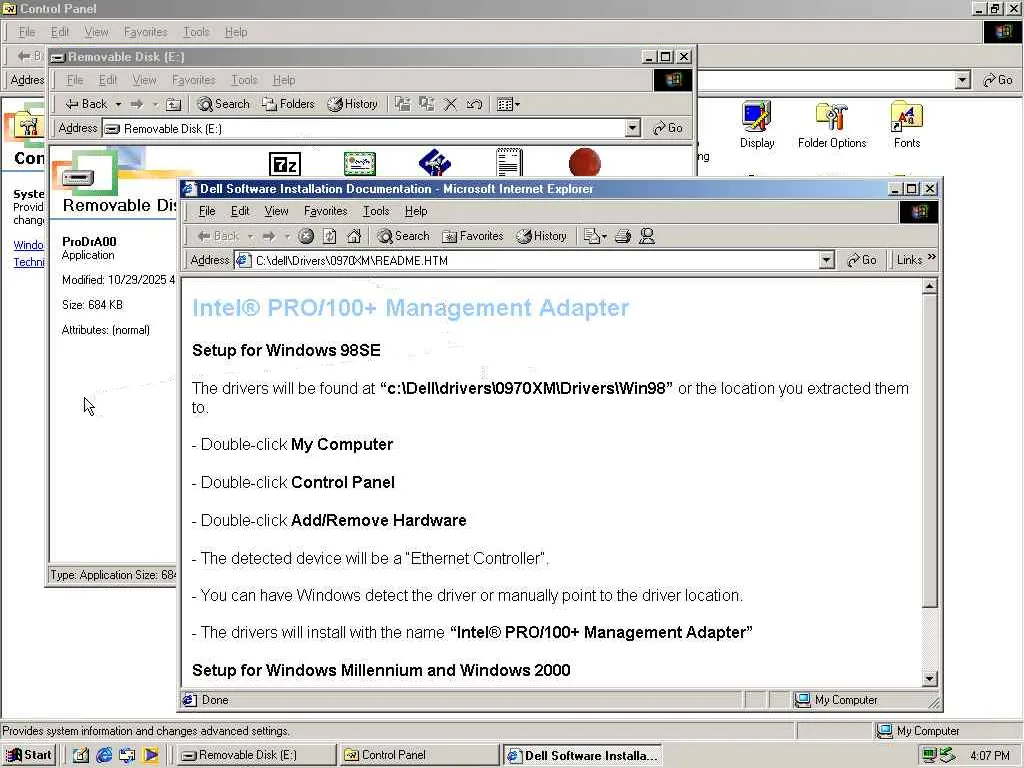Click Go in the Internet Explorer address bar

pyautogui.click(x=861, y=260)
